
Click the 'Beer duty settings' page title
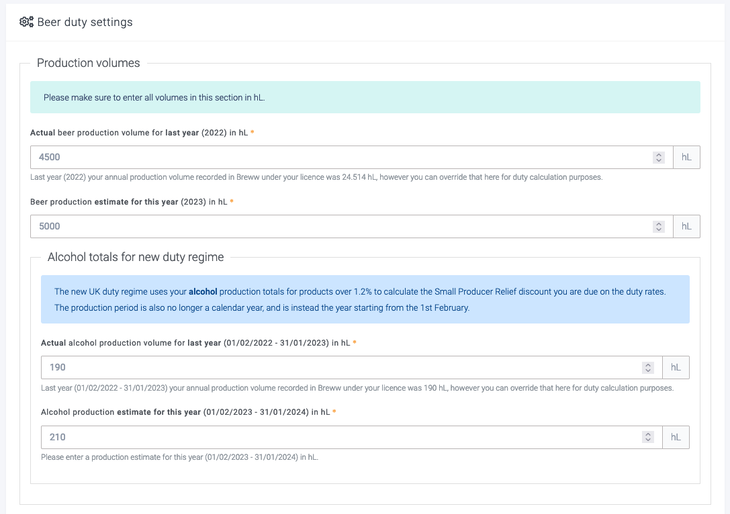click(x=84, y=22)
